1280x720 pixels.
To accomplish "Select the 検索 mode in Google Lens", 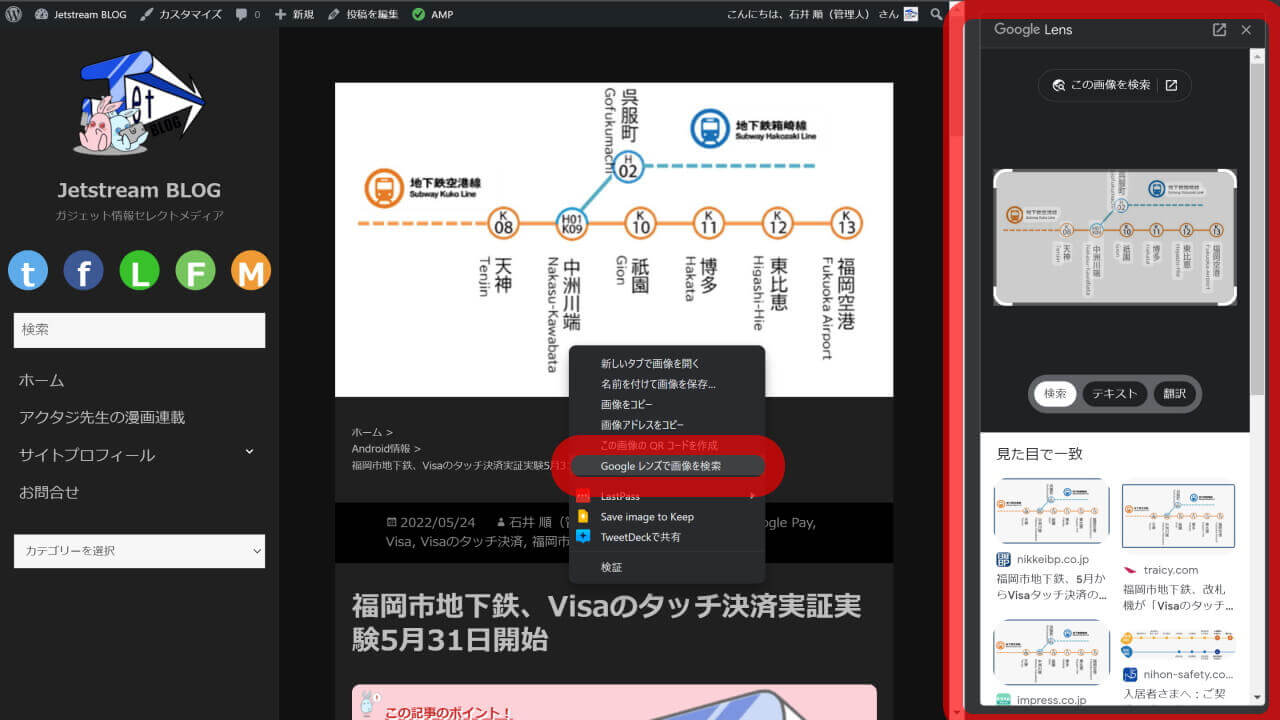I will [x=1055, y=394].
